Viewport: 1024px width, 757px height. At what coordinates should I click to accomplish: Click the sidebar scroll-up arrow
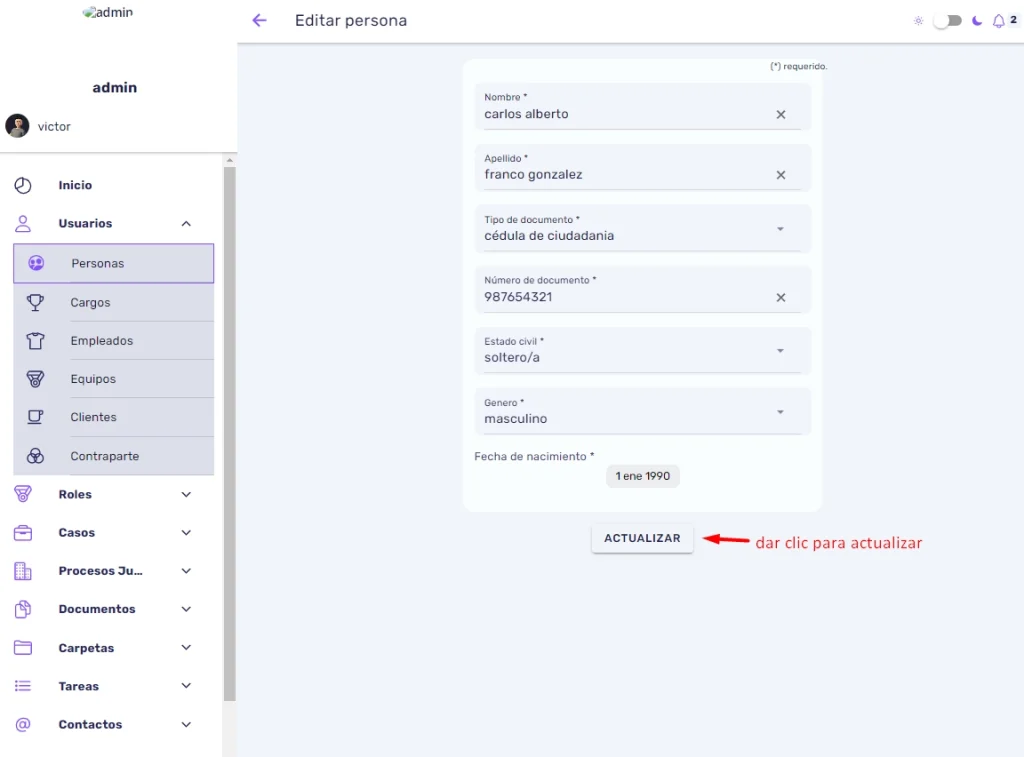[229, 160]
